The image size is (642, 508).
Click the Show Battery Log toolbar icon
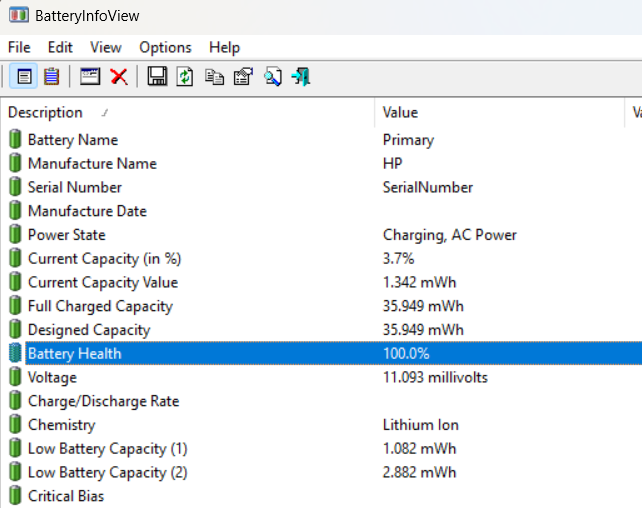pyautogui.click(x=52, y=76)
